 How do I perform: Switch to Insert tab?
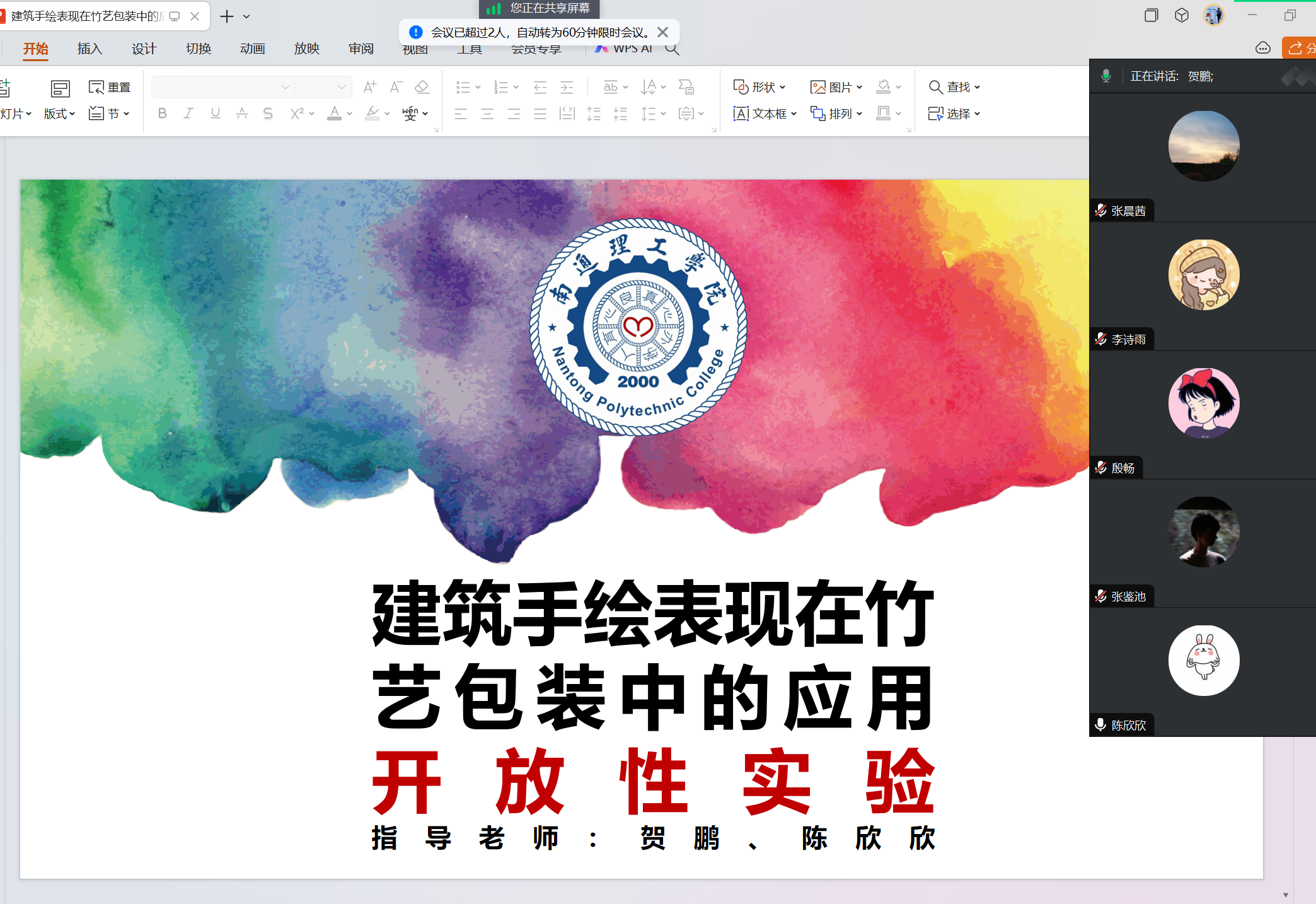point(89,49)
